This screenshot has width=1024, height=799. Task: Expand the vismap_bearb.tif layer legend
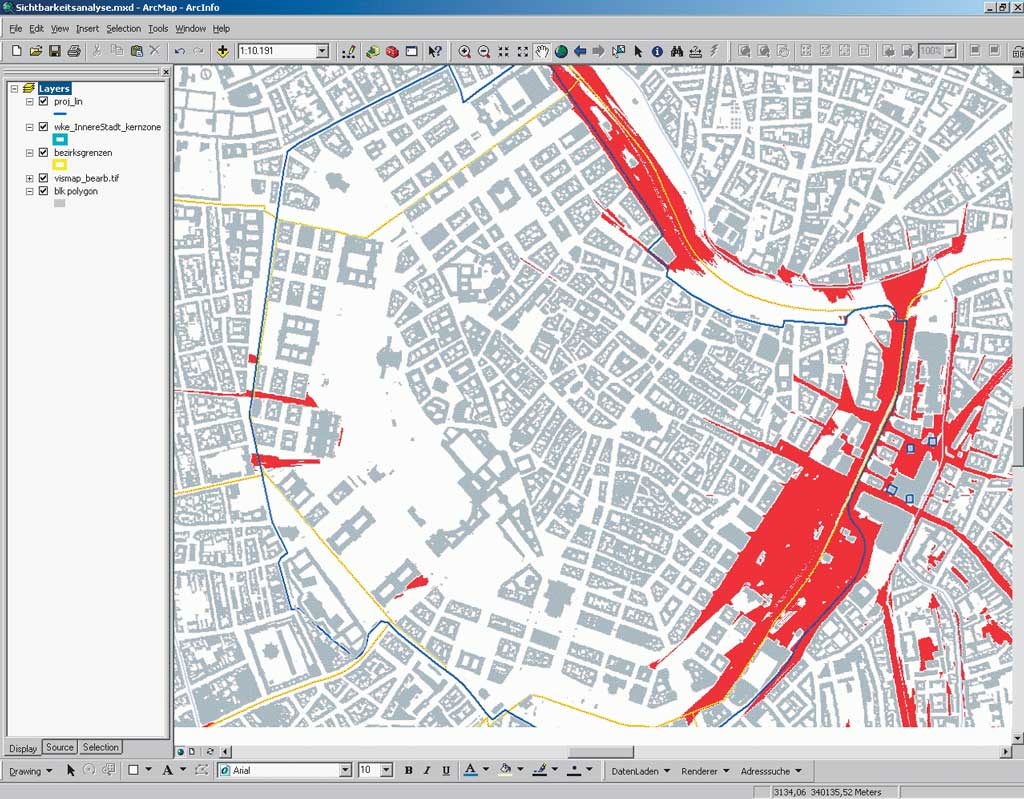pos(29,178)
